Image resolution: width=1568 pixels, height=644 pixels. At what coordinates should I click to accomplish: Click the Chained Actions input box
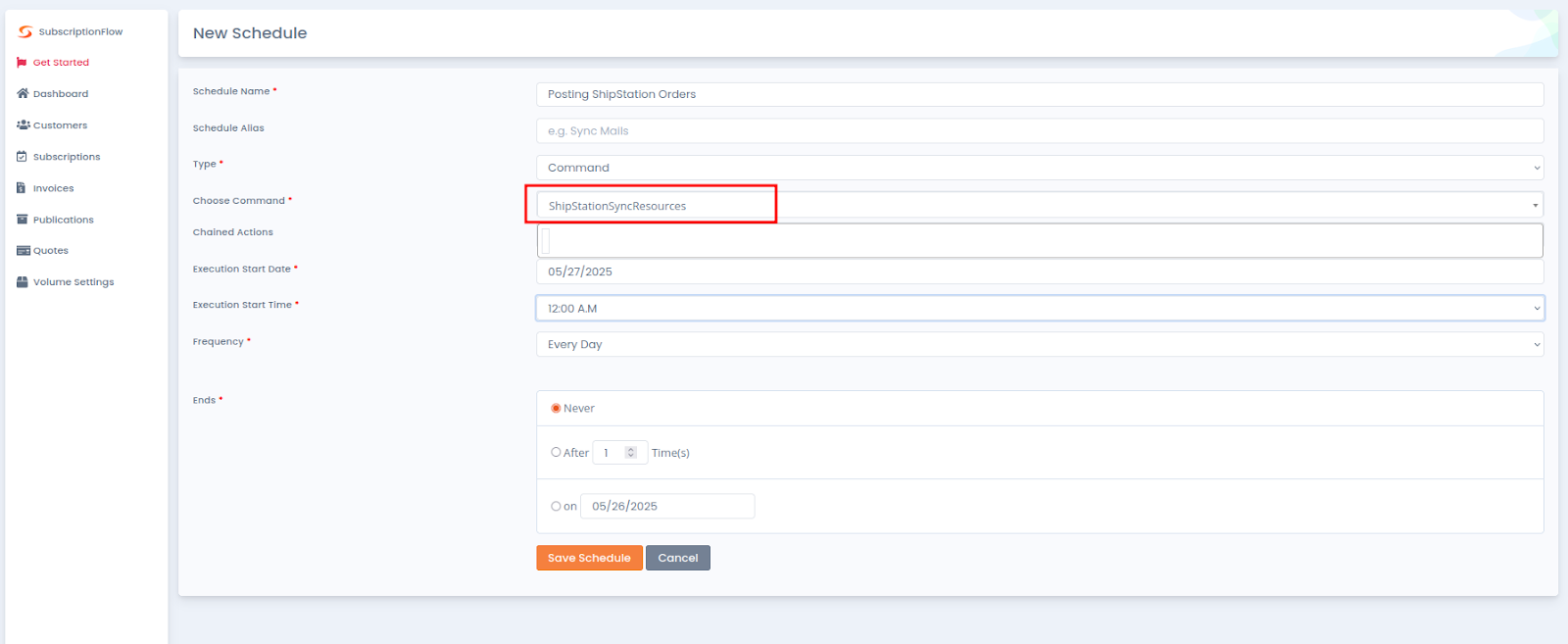click(x=1040, y=240)
